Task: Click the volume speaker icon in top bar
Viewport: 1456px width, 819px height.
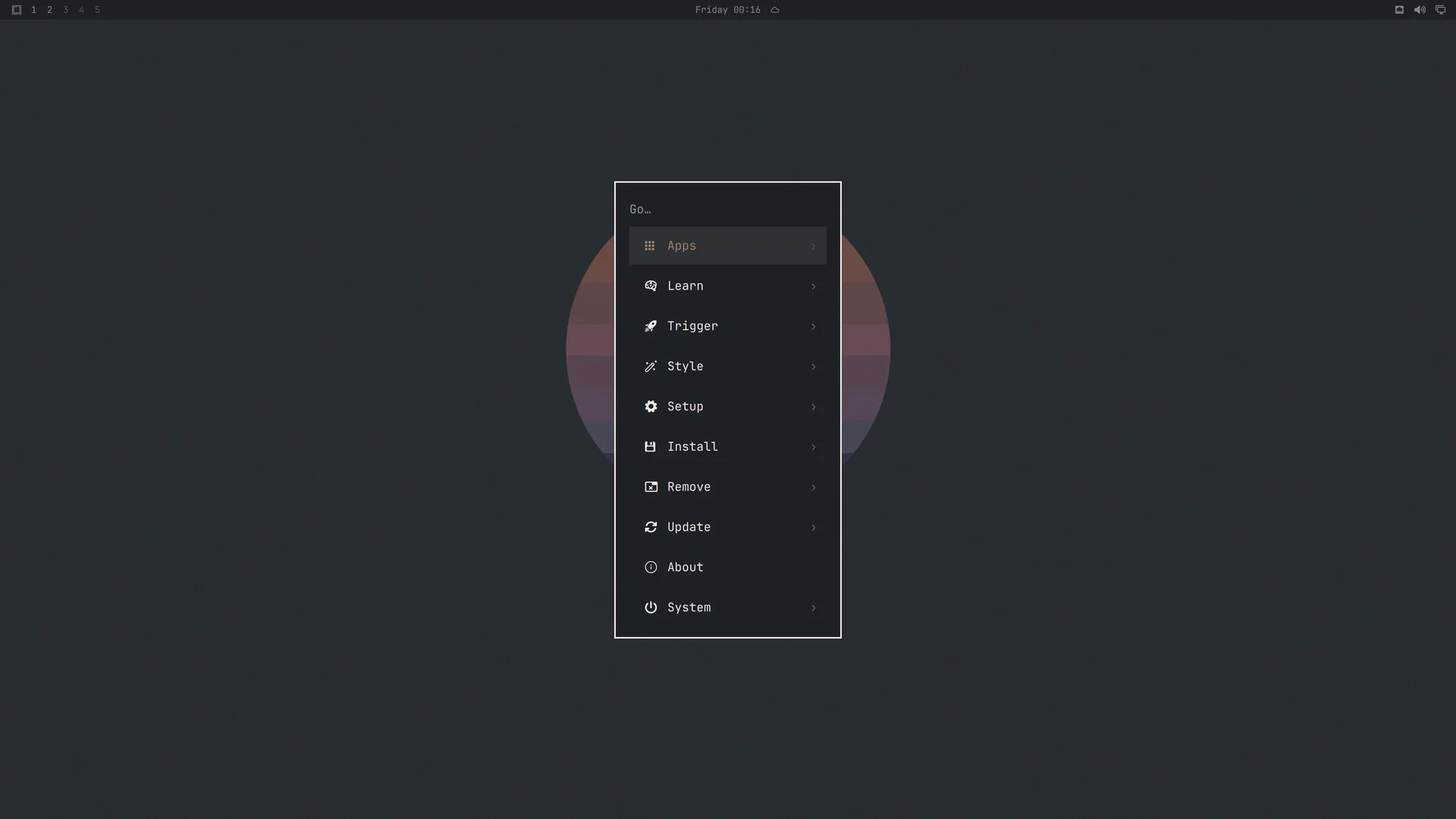Action: pyautogui.click(x=1420, y=10)
